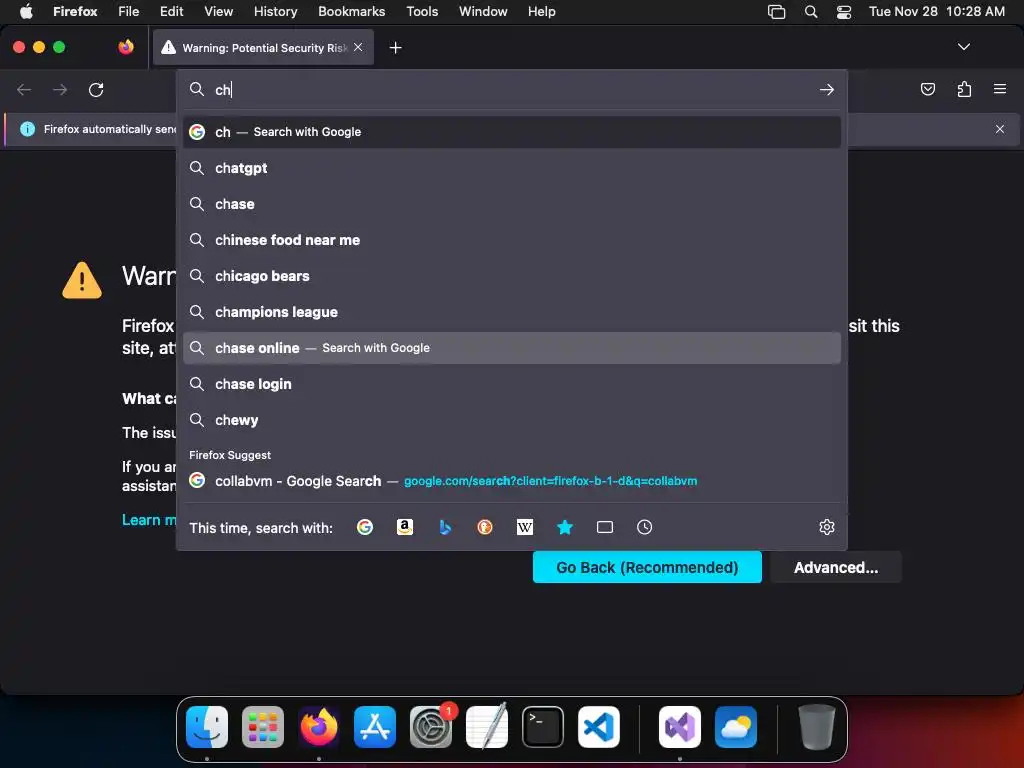Screen dimensions: 1024x768
Task: Search this time with DuckDuckGo
Action: [485, 527]
